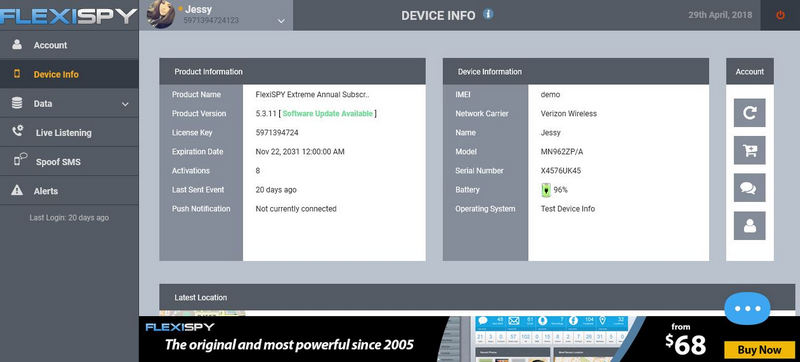Click the Product Name FlexiSPY Extreme Annual text
Image resolution: width=800 pixels, height=362 pixels.
click(312, 94)
